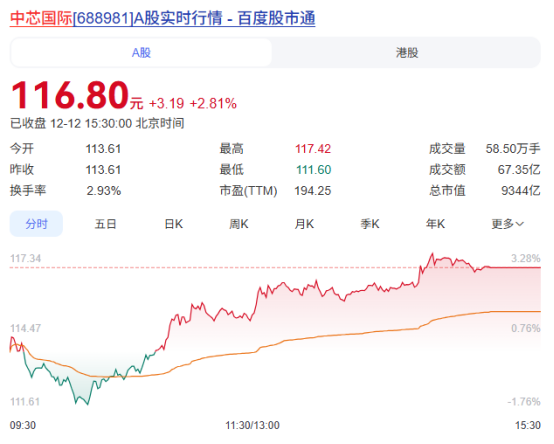Switch to the 港股 tab
Image resolution: width=554 pixels, height=444 pixels.
coord(407,53)
